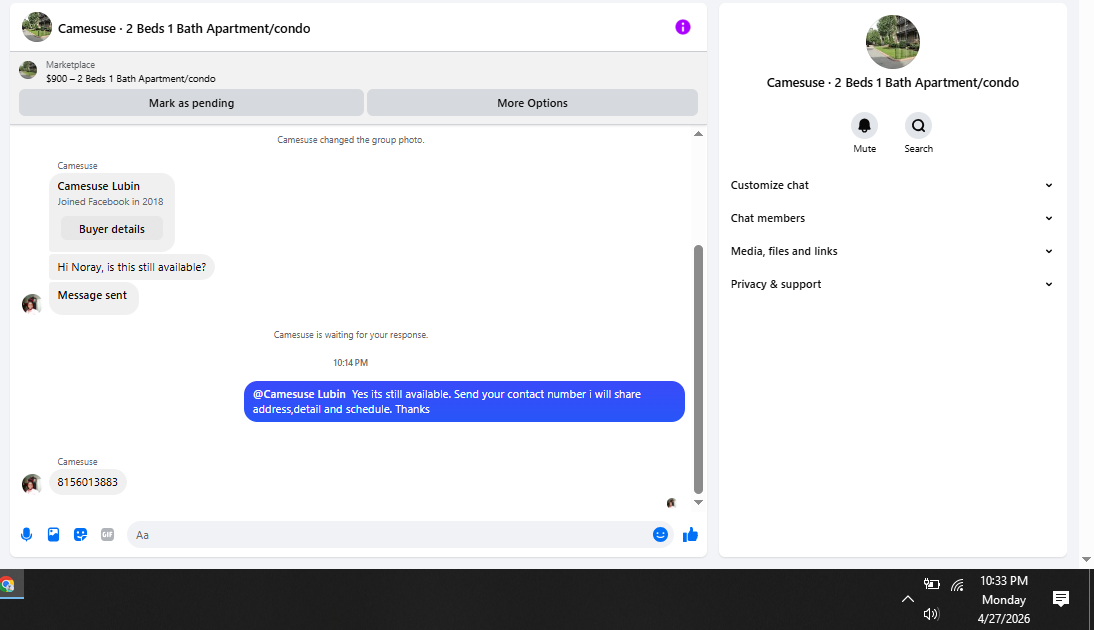
Task: Click 'Camesuse is waiting for your response' text
Action: click(350, 335)
